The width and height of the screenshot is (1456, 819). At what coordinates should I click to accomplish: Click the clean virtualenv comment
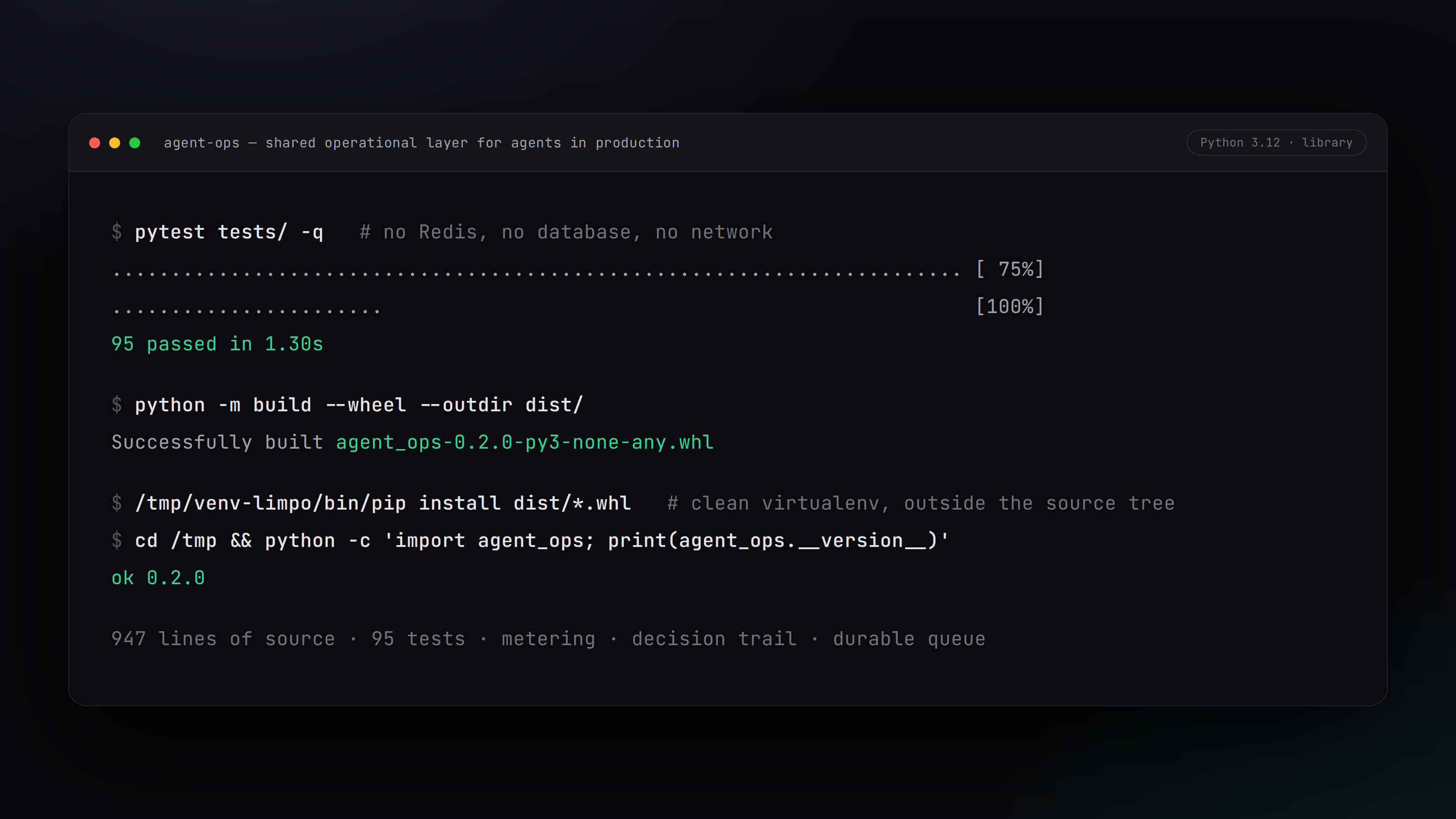[921, 504]
